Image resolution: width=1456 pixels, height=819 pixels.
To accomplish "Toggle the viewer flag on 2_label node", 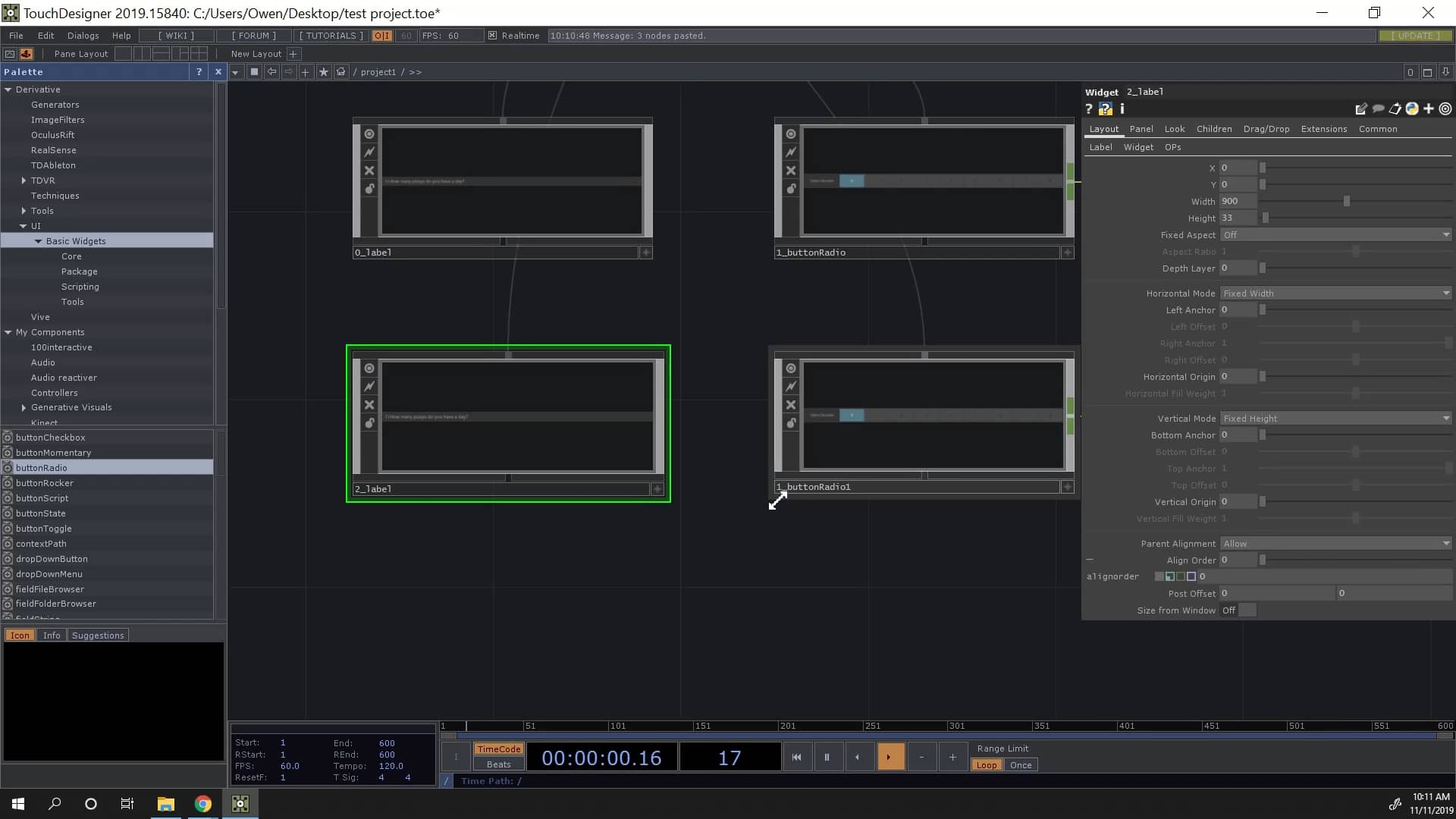I will click(369, 368).
